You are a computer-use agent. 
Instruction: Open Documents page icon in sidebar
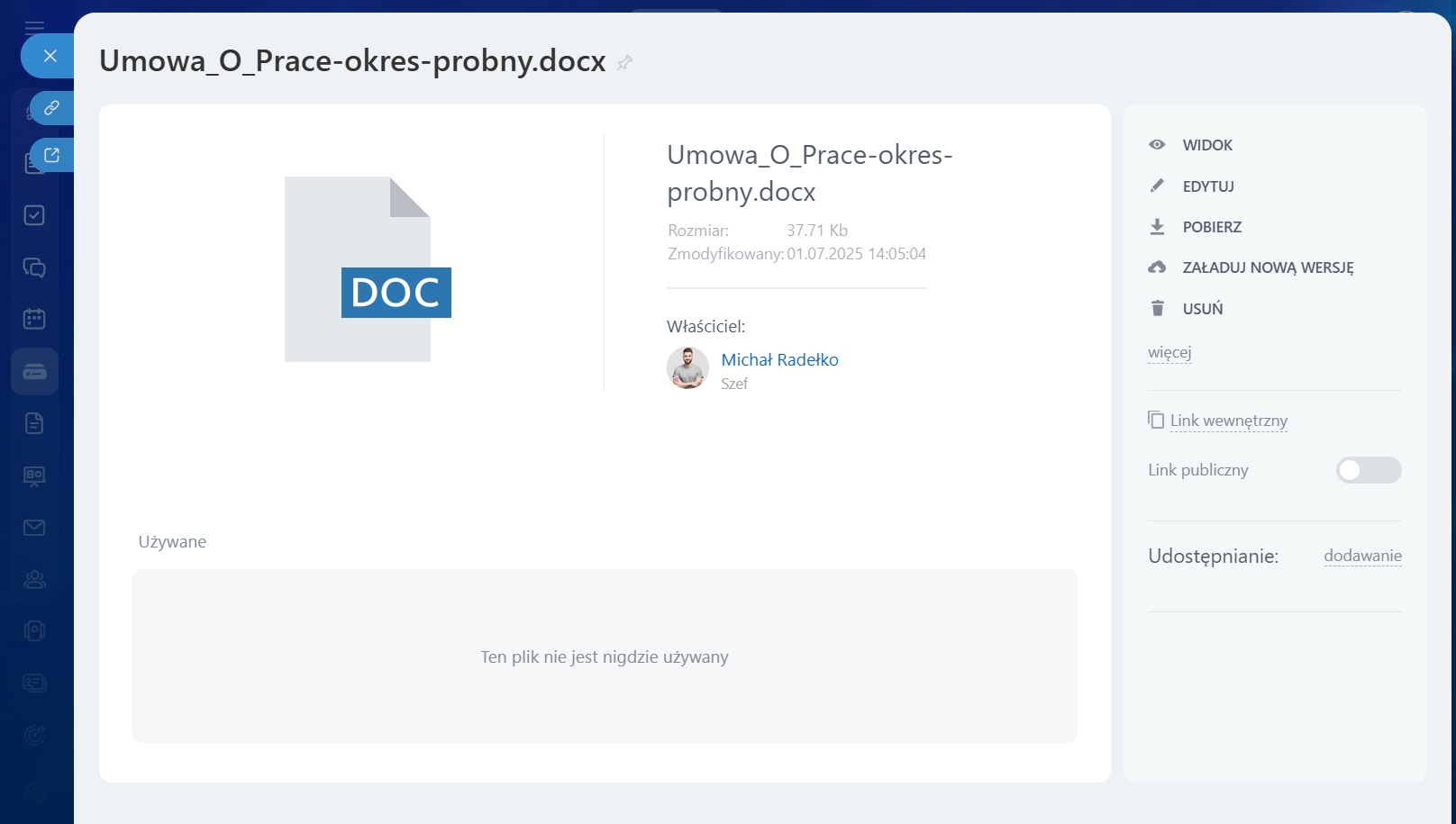[34, 423]
